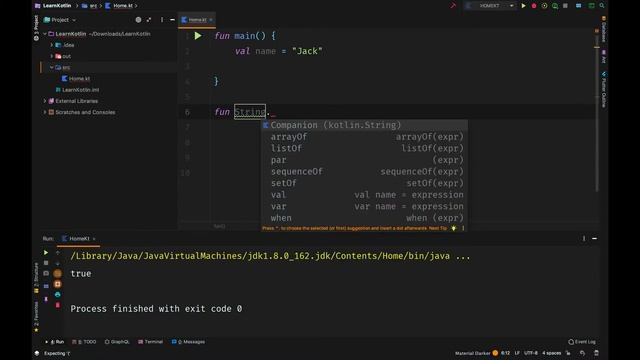Click the scroll-to-end orange icon in the Run panel
This screenshot has width=640, height=360.
click(x=58, y=284)
